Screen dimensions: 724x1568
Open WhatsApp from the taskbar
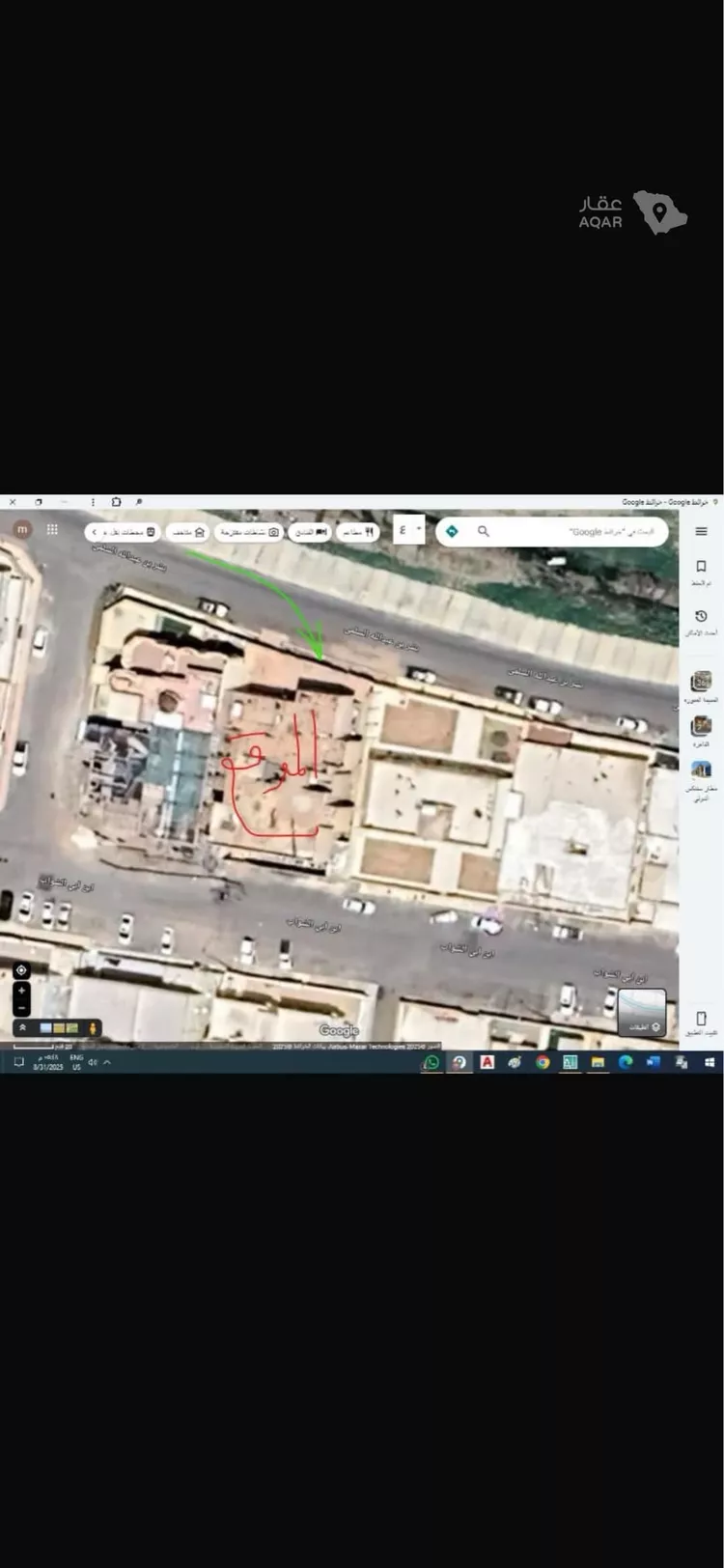click(x=432, y=1062)
